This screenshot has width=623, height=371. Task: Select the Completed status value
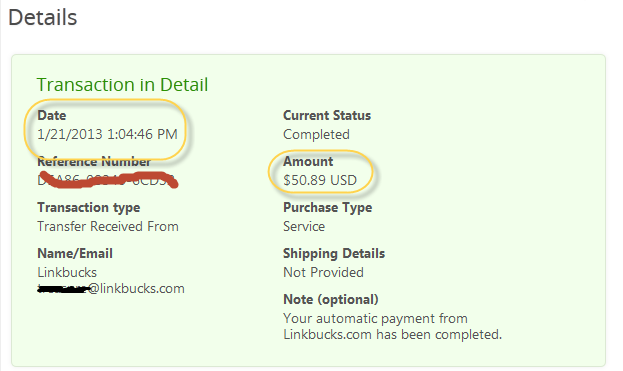316,135
